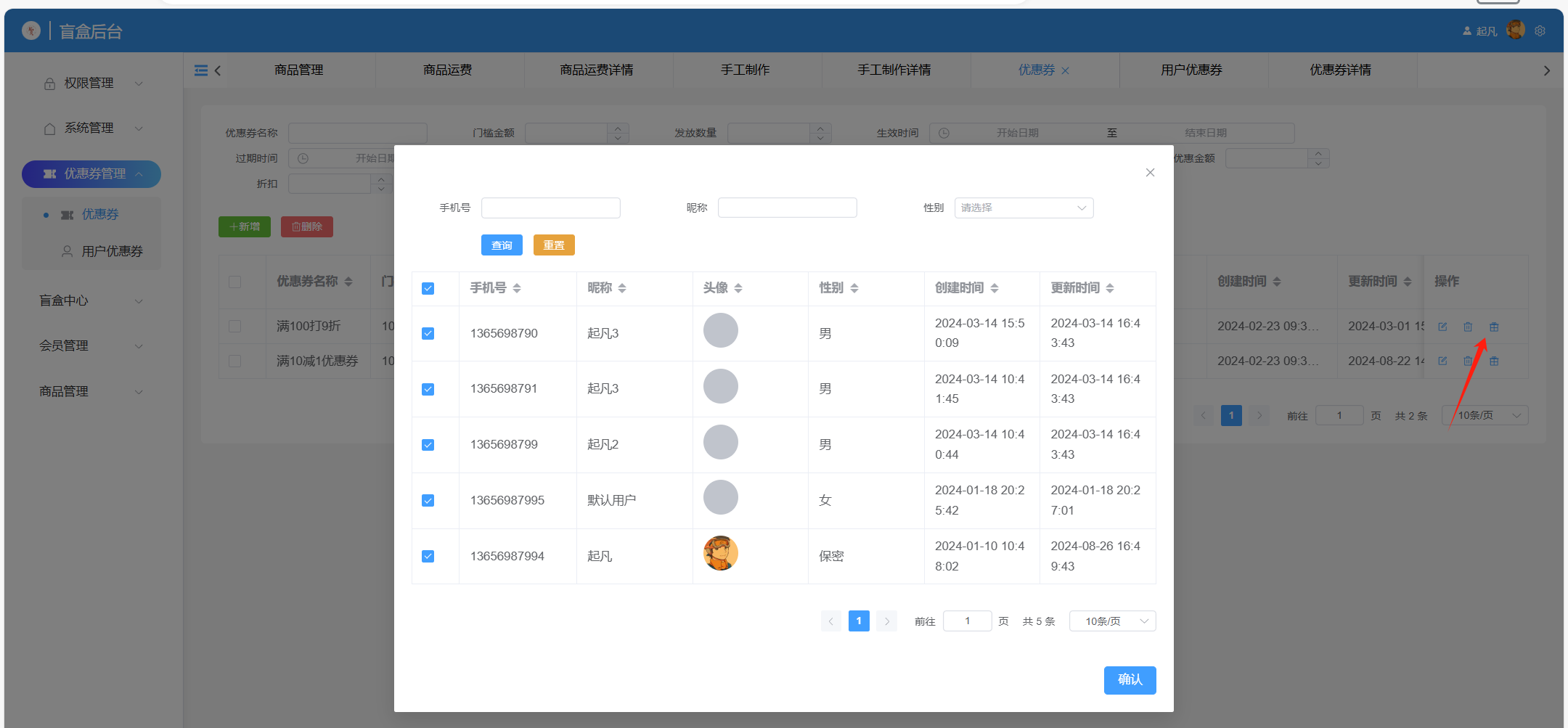1568x728 pixels.
Task: Toggle the sidebar collapse hamburger icon
Action: [201, 70]
